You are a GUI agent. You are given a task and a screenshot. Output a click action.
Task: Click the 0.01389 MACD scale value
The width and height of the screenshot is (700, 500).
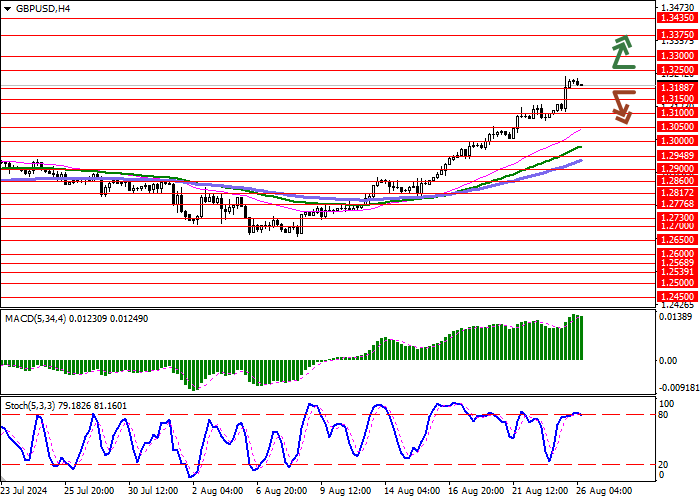[x=675, y=317]
